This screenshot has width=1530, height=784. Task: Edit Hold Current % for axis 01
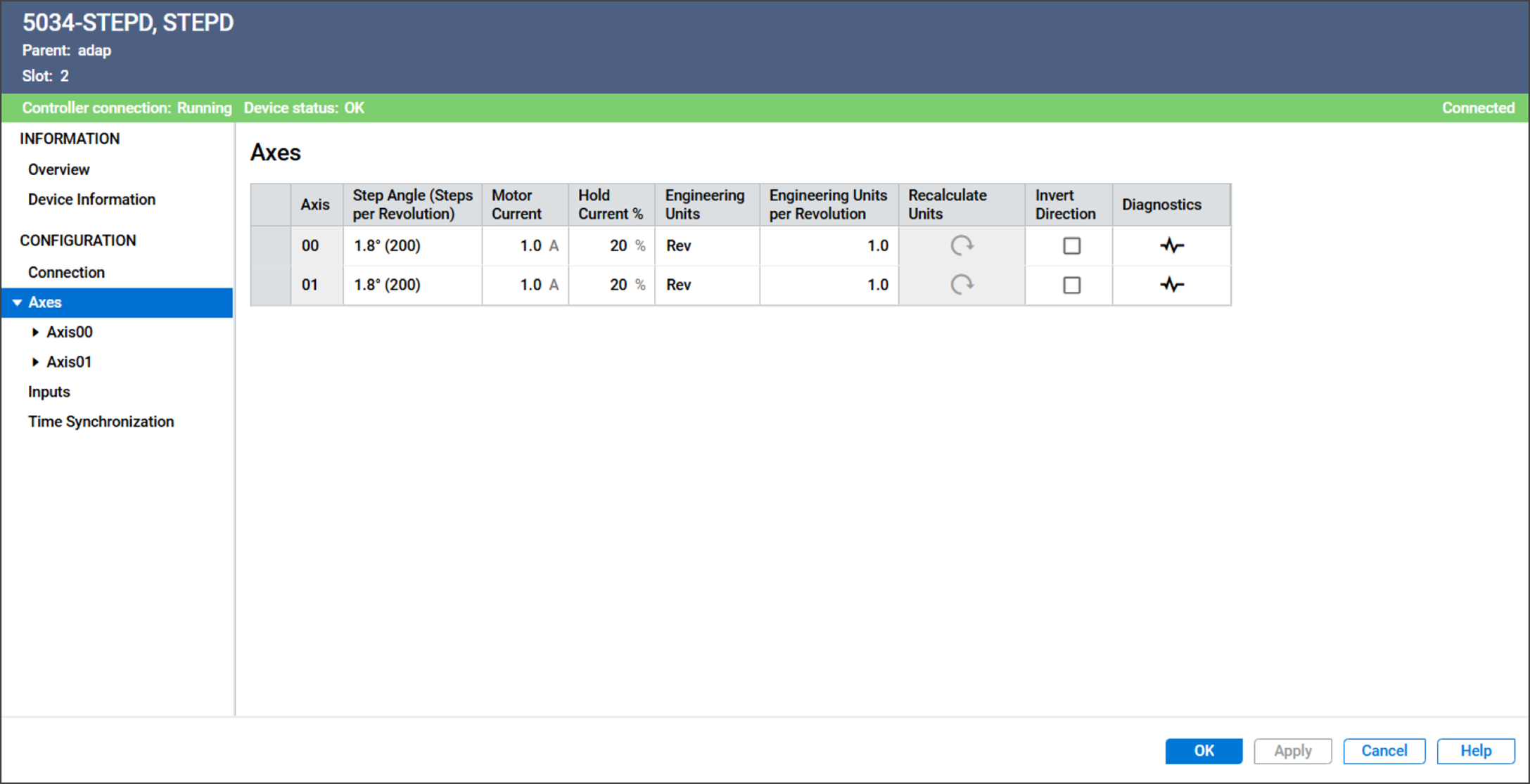tap(611, 285)
